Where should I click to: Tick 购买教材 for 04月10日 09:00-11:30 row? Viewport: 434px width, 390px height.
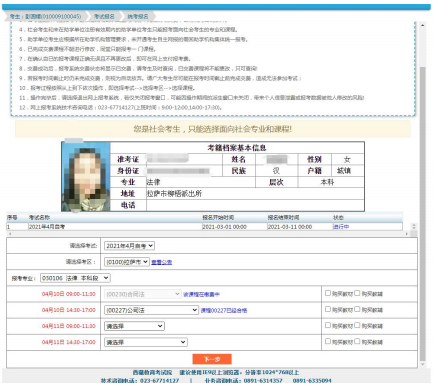[328, 293]
